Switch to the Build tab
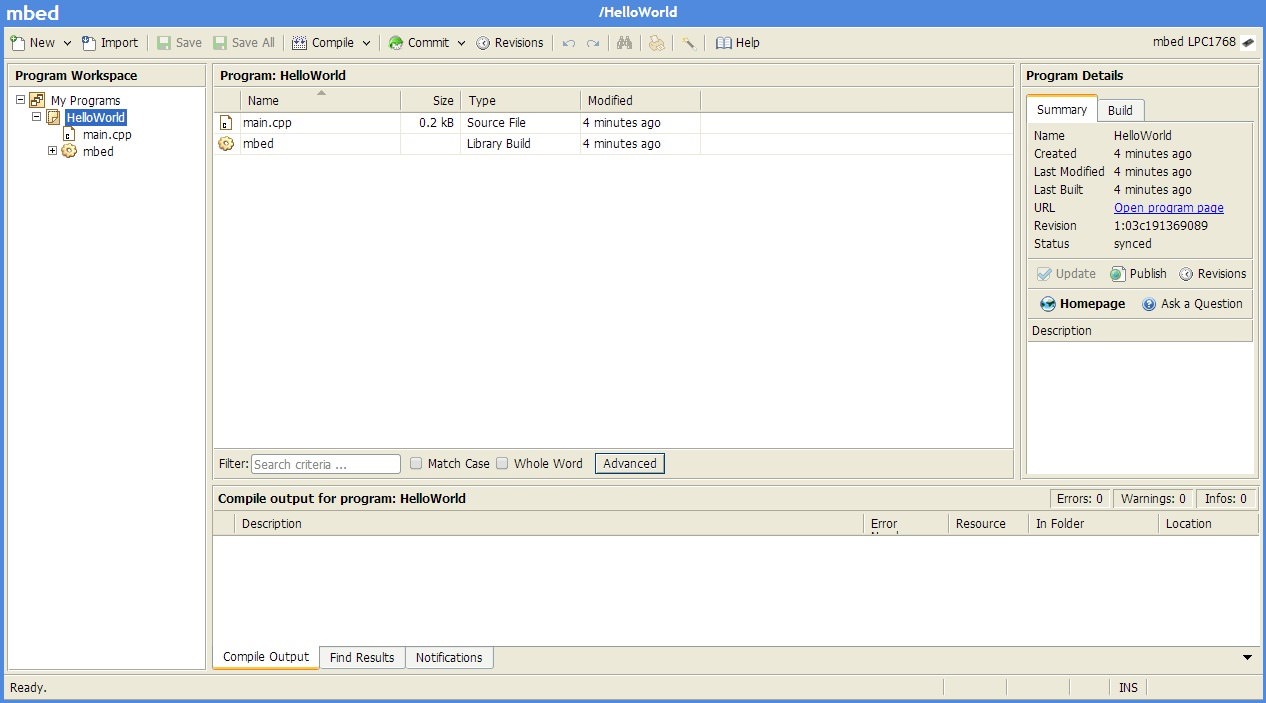1266x703 pixels. [1120, 111]
